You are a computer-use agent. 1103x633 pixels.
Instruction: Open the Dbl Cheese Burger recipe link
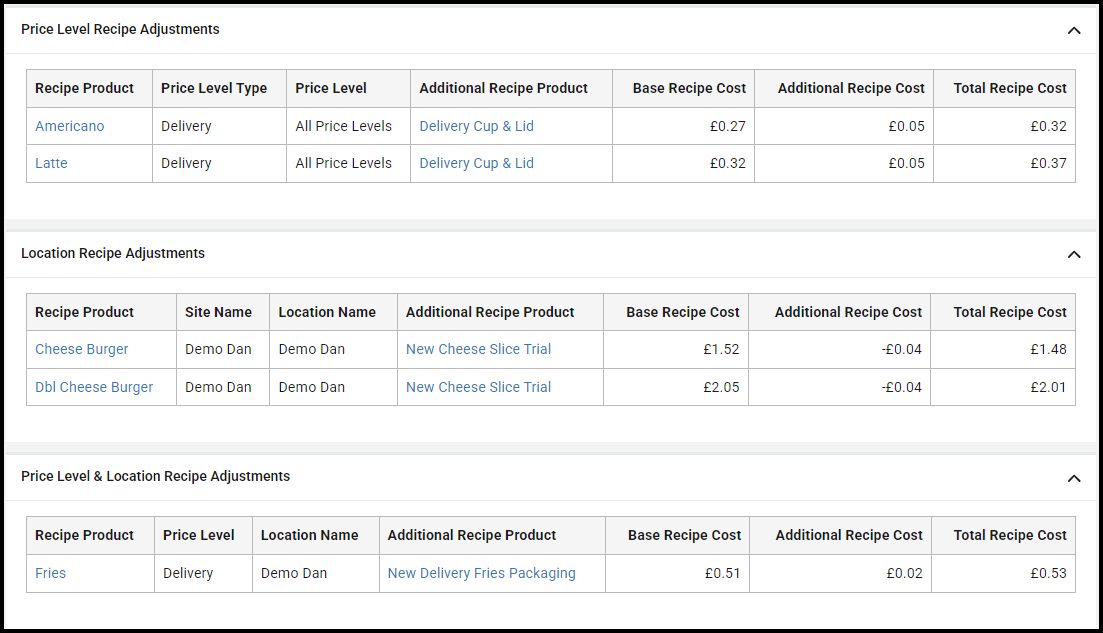pyautogui.click(x=94, y=387)
